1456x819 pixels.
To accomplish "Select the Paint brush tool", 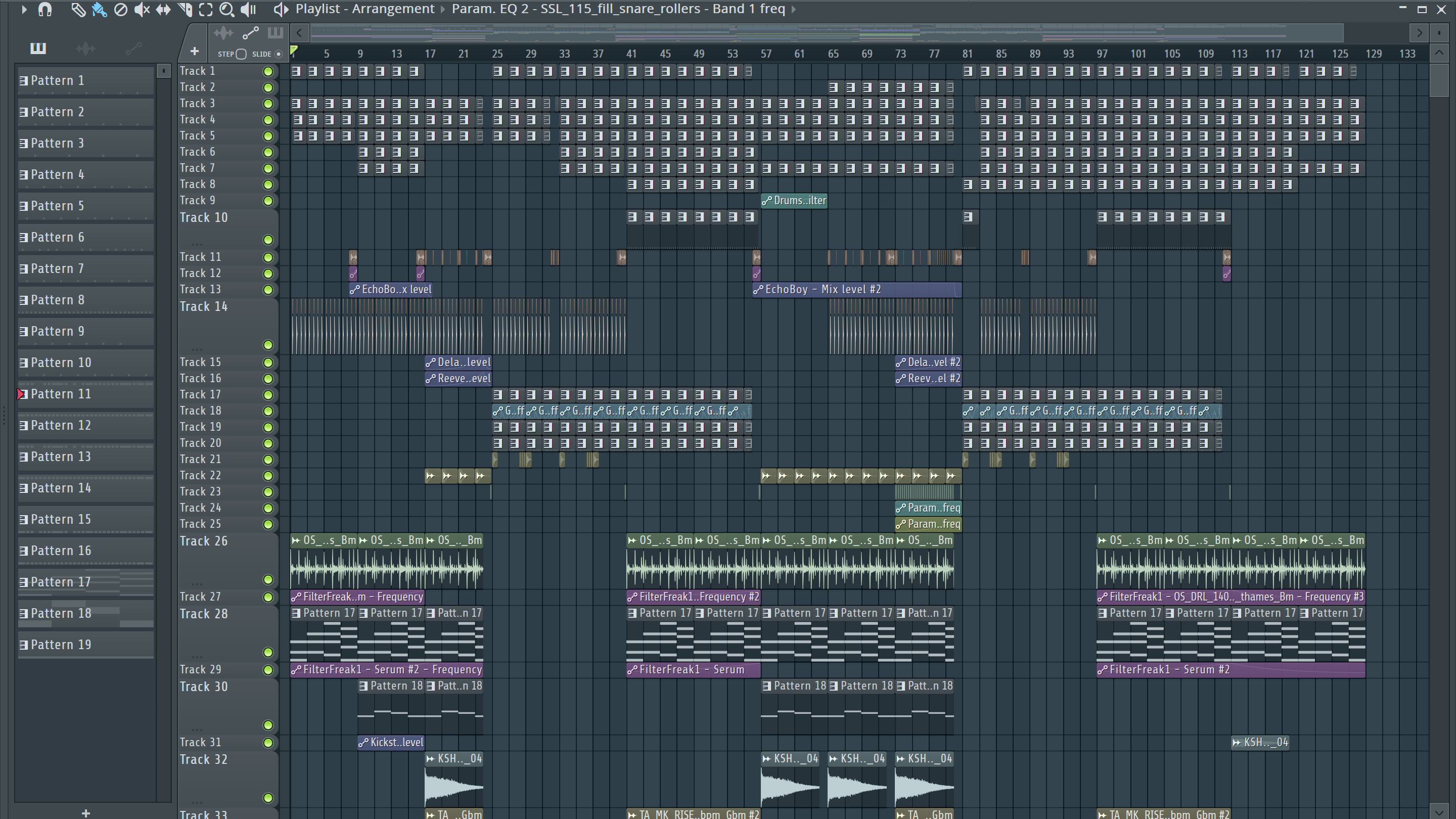I will pos(100,9).
